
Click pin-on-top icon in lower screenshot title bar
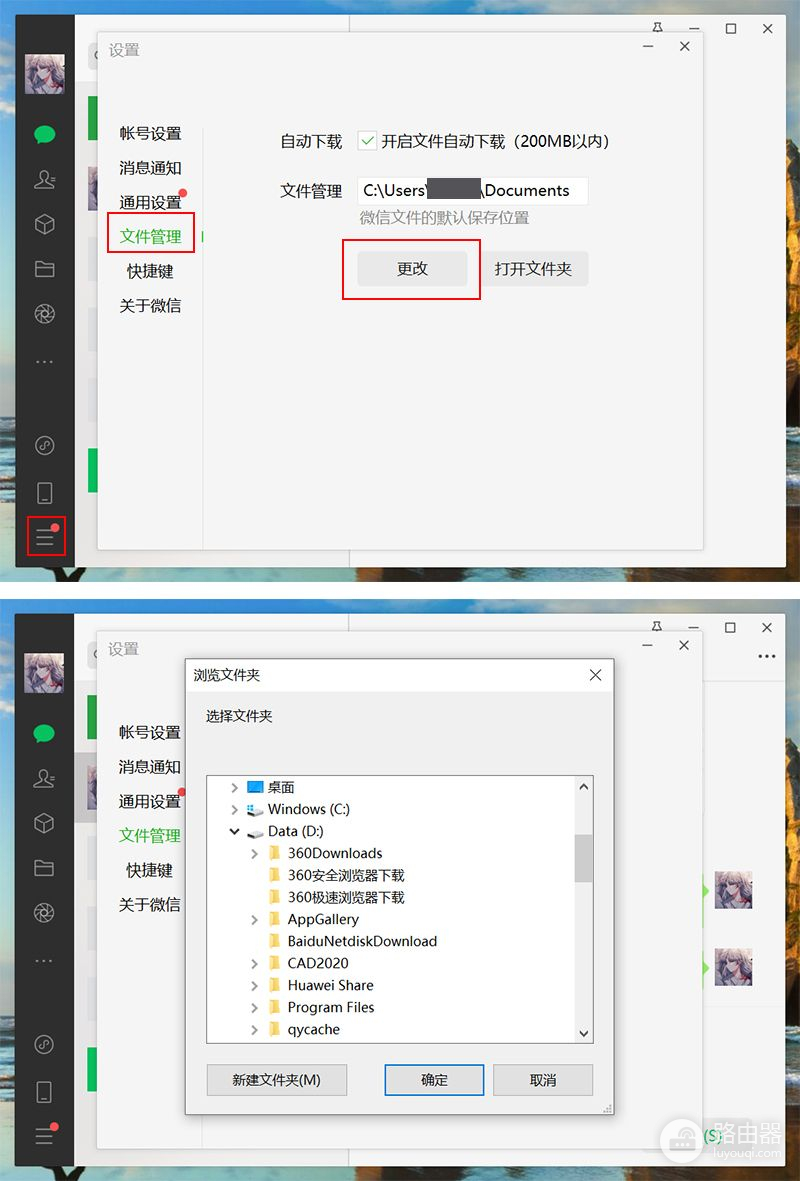[657, 627]
